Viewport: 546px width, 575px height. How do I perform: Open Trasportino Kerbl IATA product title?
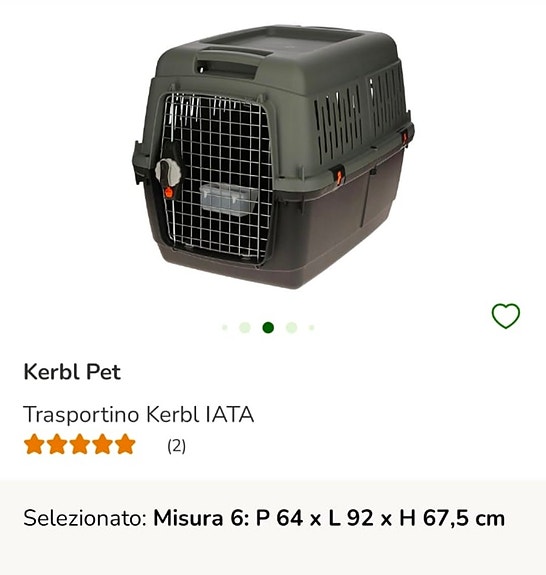(x=139, y=414)
